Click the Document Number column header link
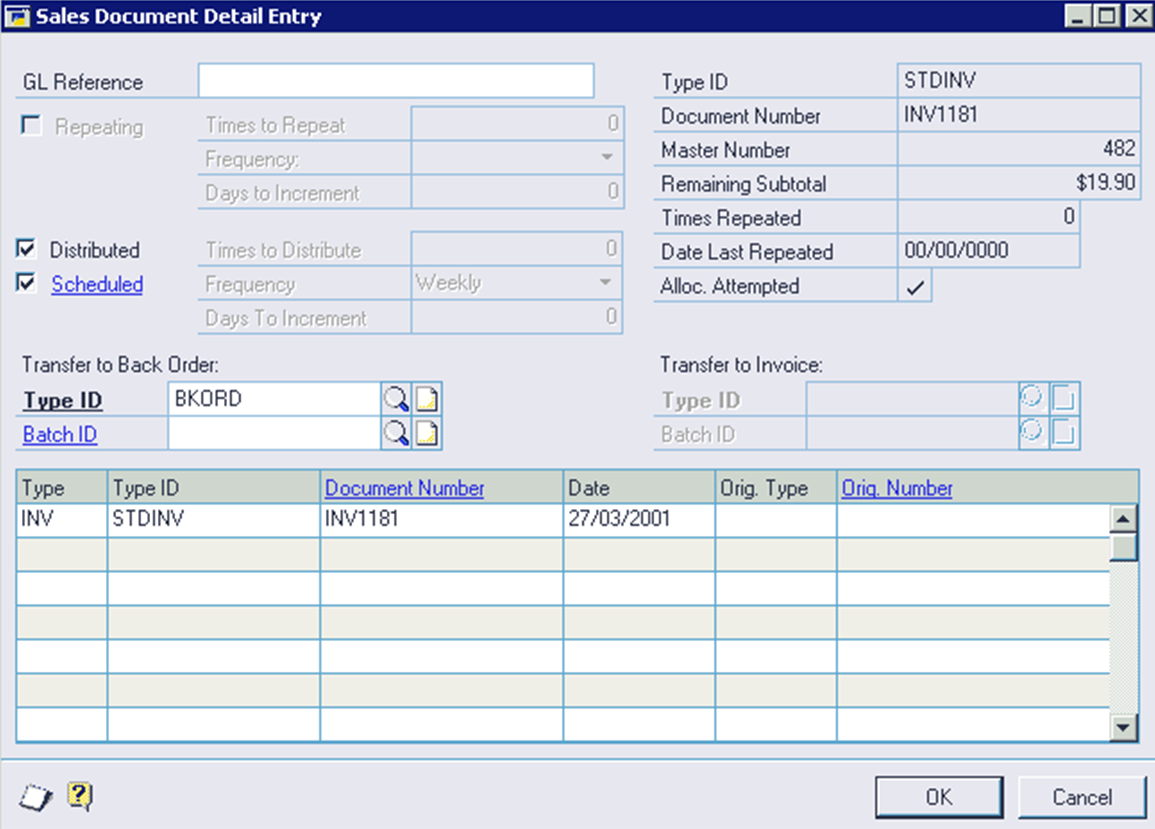The height and width of the screenshot is (829, 1155). tap(405, 488)
